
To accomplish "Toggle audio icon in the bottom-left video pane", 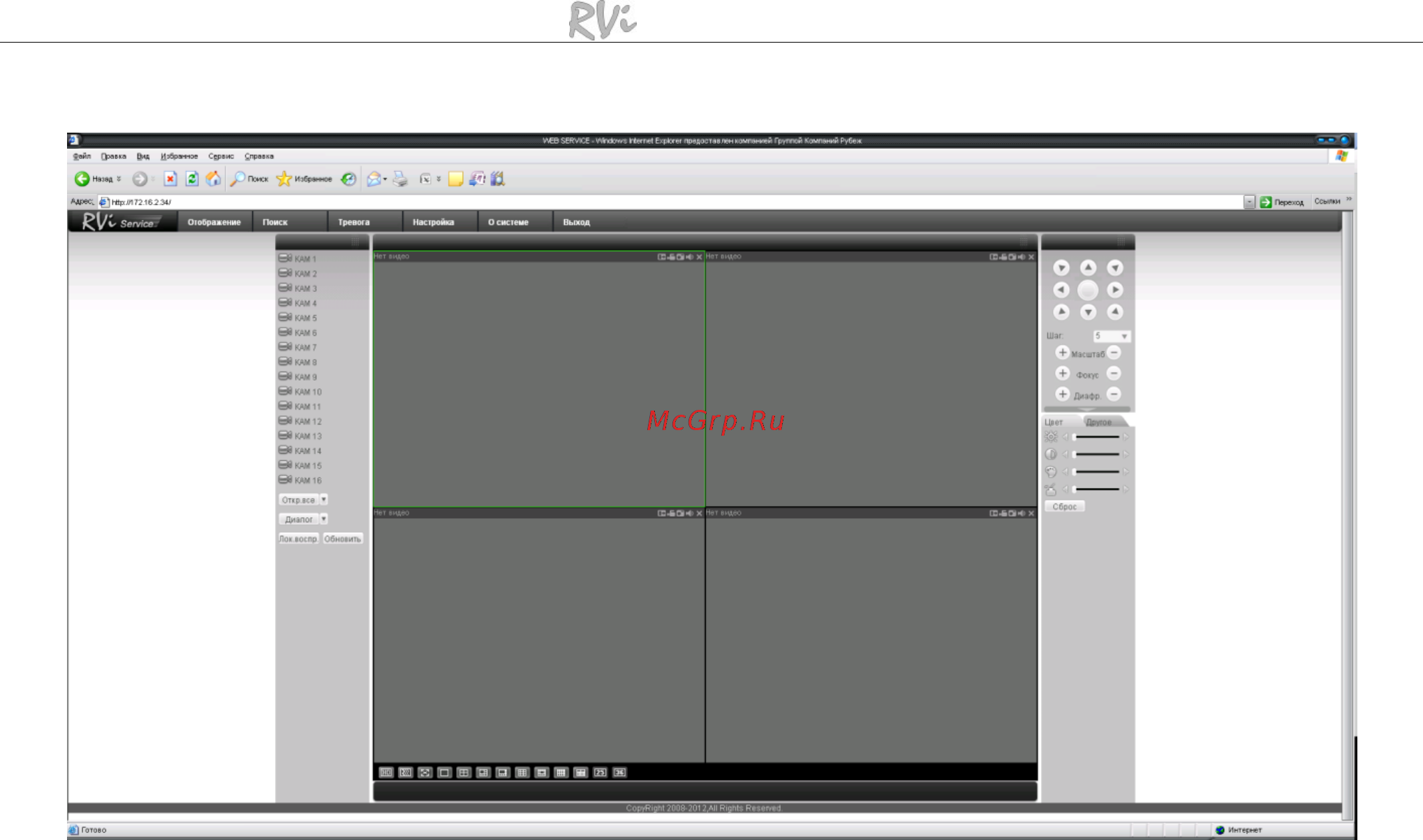I will (x=690, y=513).
